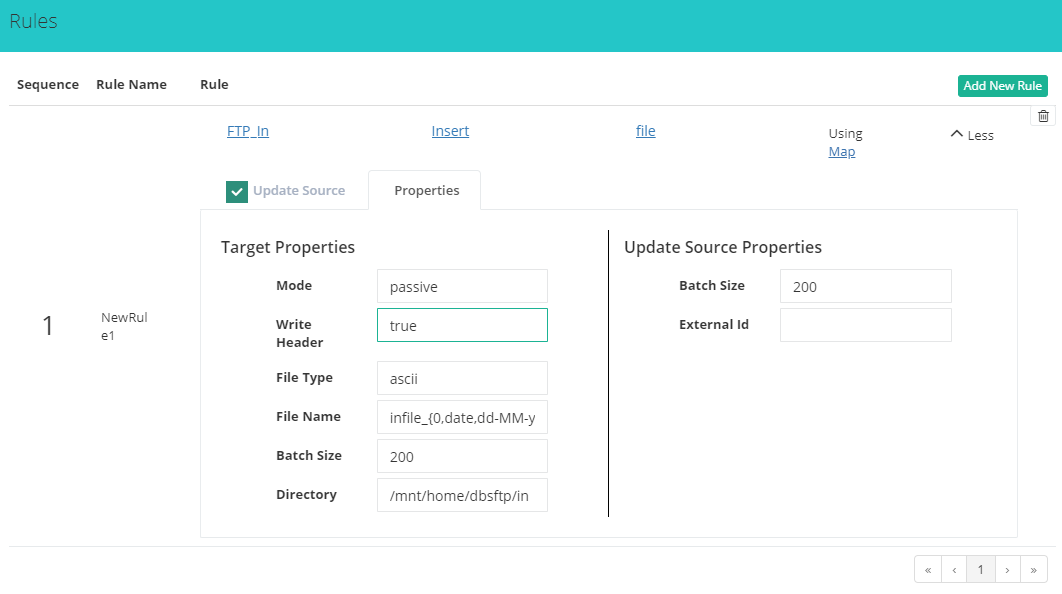Collapse rule details with Less chevron
Screen dimensions: 1062x594
click(971, 134)
